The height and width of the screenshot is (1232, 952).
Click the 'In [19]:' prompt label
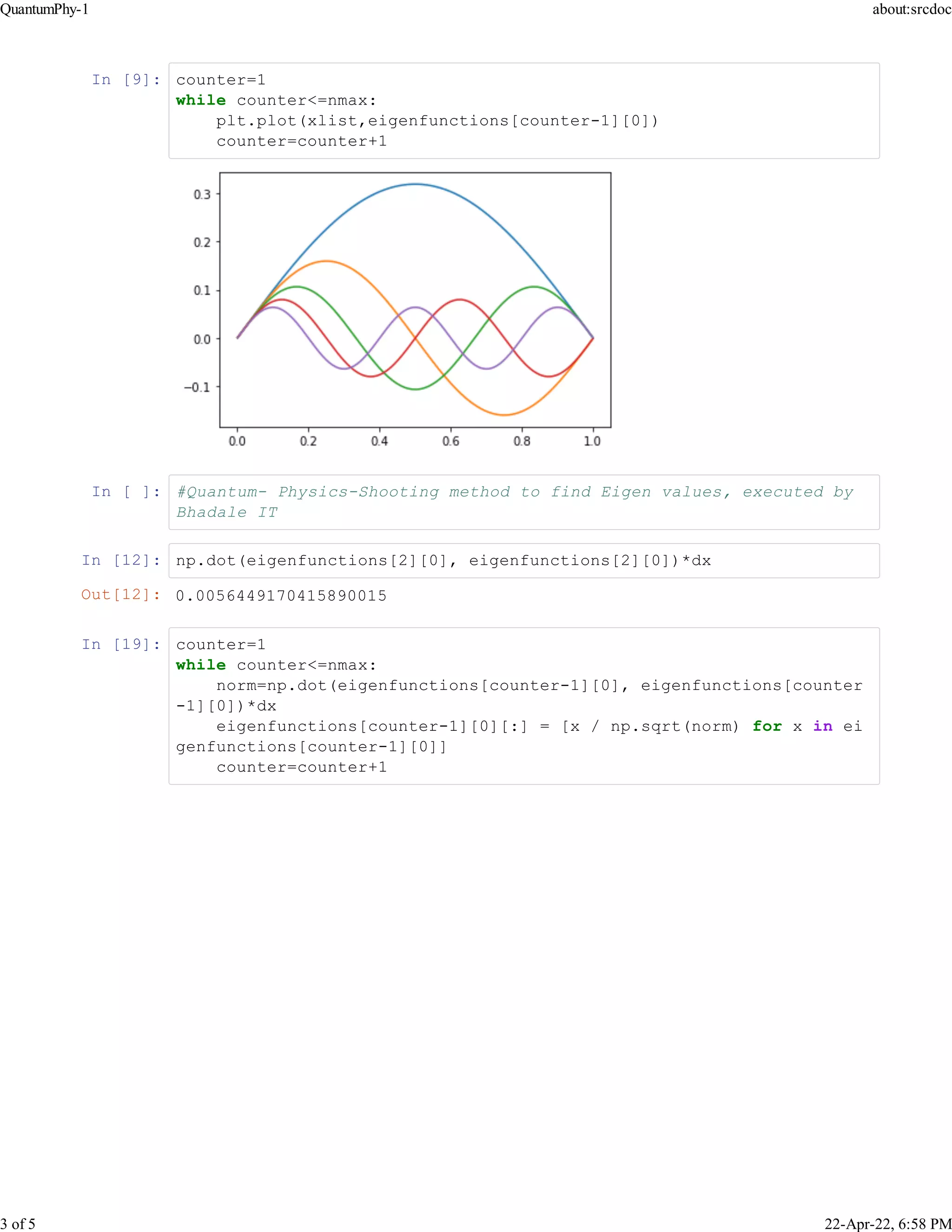pos(121,644)
